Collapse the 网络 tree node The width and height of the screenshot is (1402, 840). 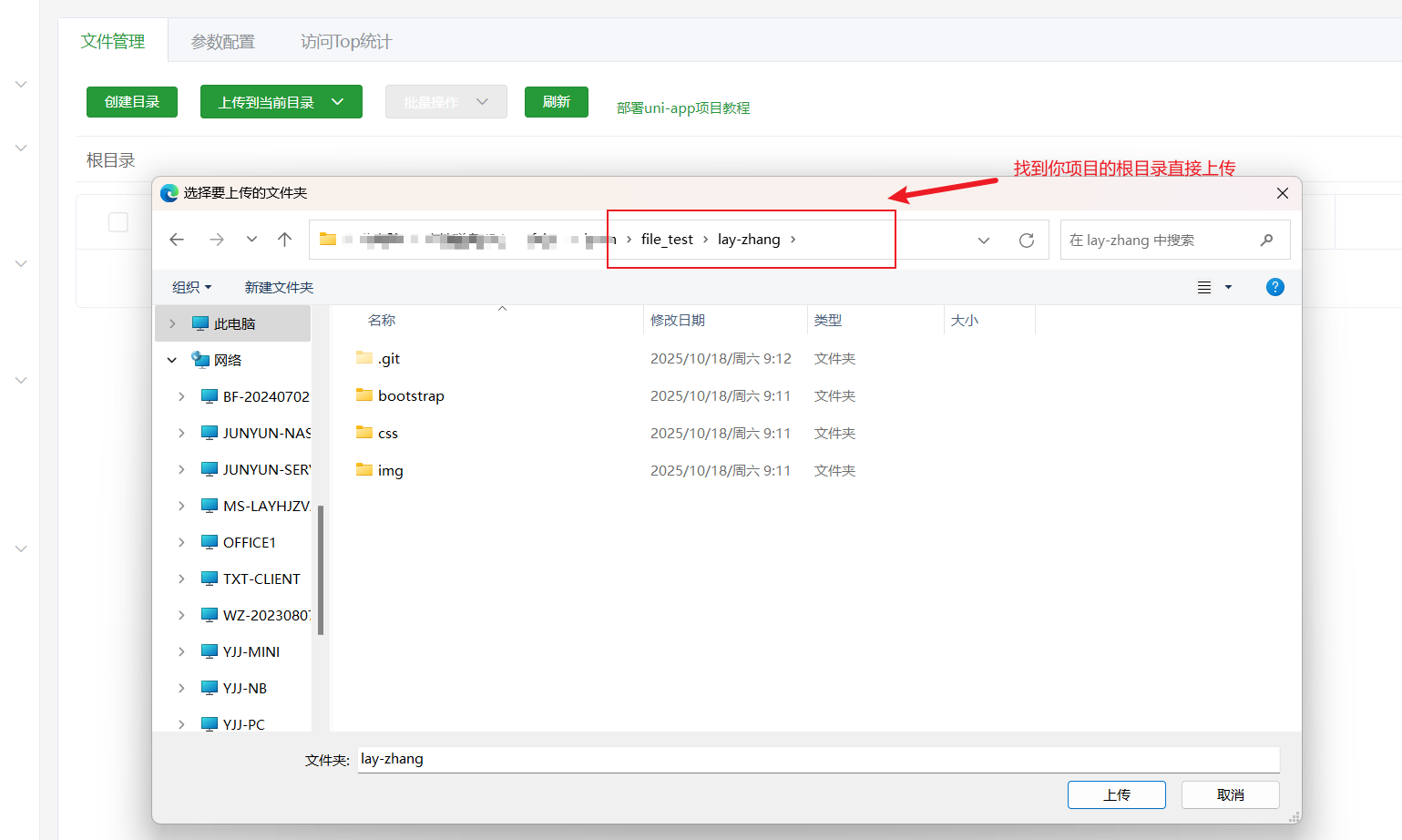(x=171, y=359)
